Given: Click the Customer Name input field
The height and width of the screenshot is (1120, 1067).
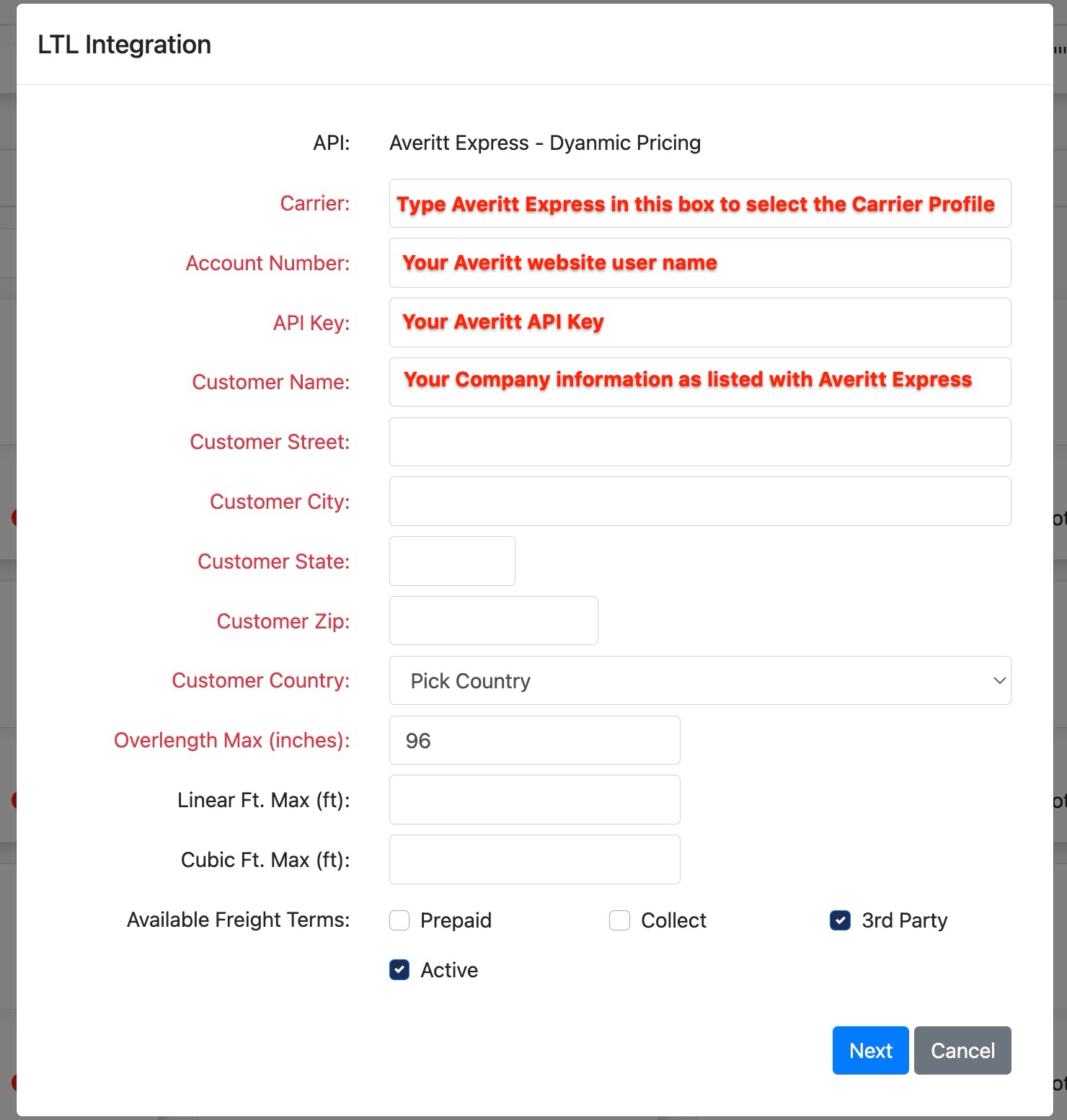Looking at the screenshot, I should pos(700,382).
